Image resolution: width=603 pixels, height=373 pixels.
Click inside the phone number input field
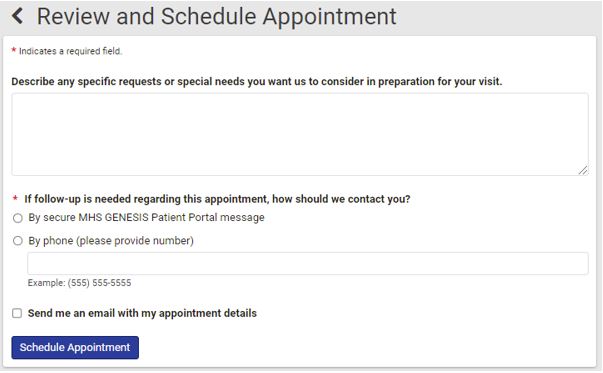[308, 263]
